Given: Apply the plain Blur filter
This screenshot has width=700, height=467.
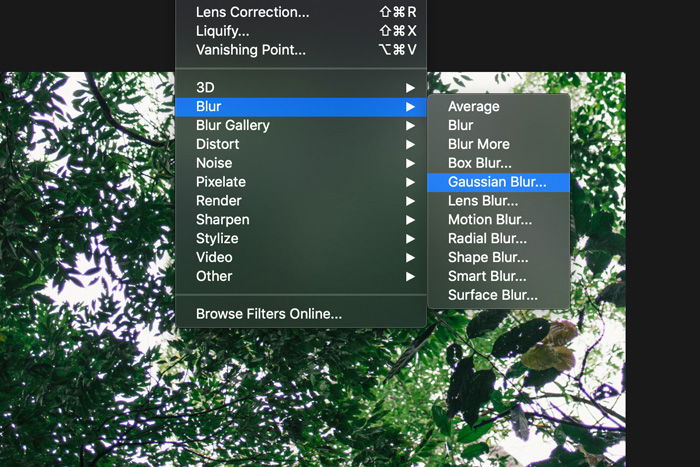Looking at the screenshot, I should (498, 125).
